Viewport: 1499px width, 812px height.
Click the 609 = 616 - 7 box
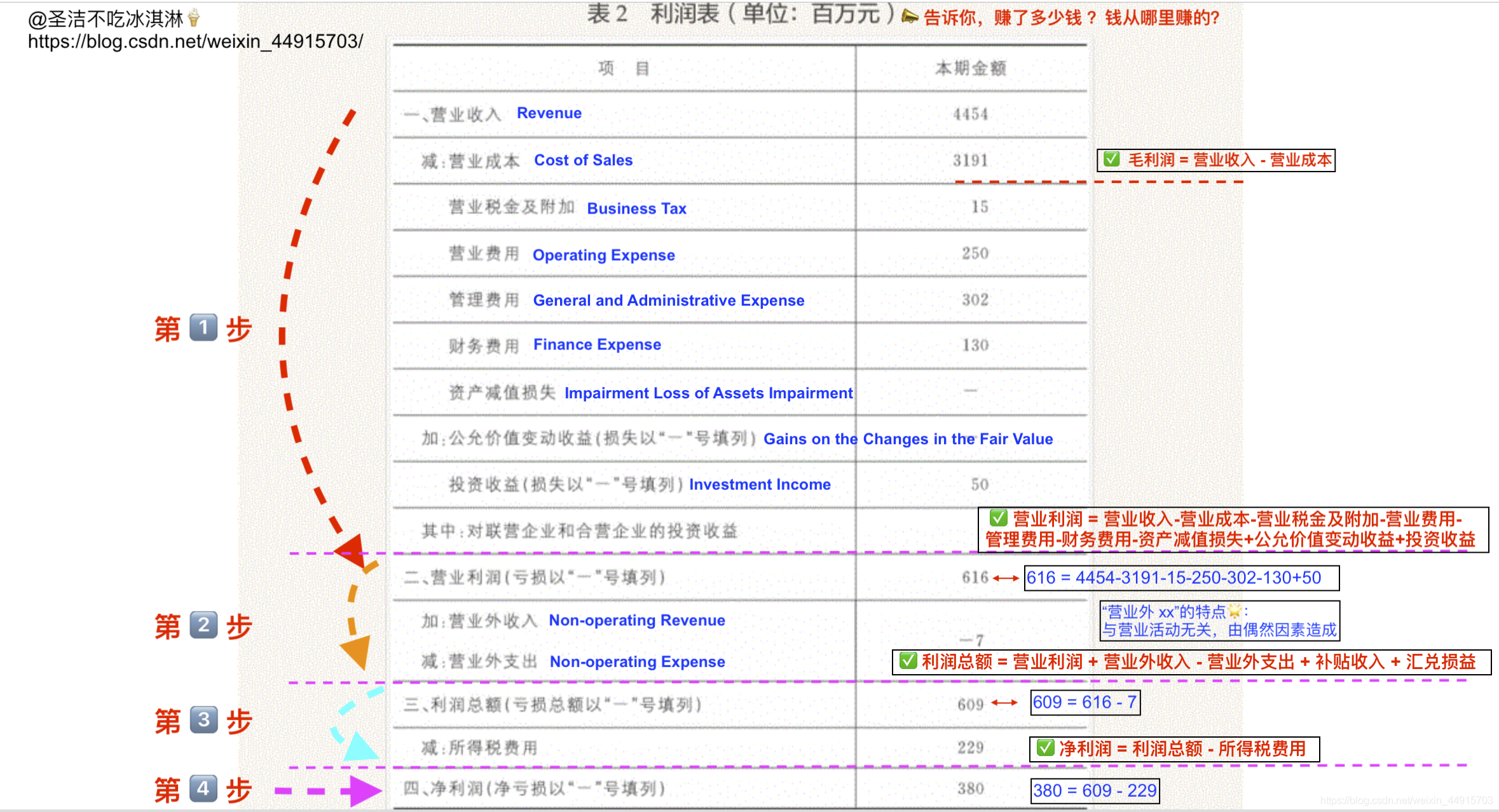coord(1085,703)
